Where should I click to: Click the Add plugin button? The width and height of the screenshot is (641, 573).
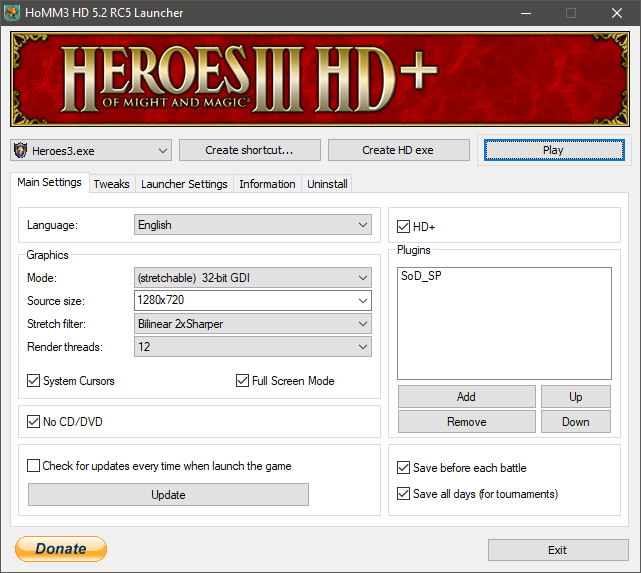pos(466,397)
